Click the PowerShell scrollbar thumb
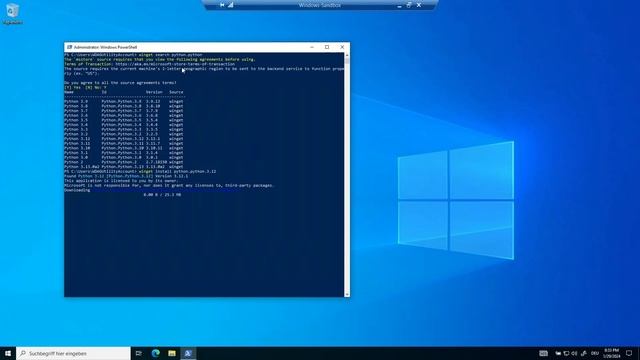 click(347, 61)
